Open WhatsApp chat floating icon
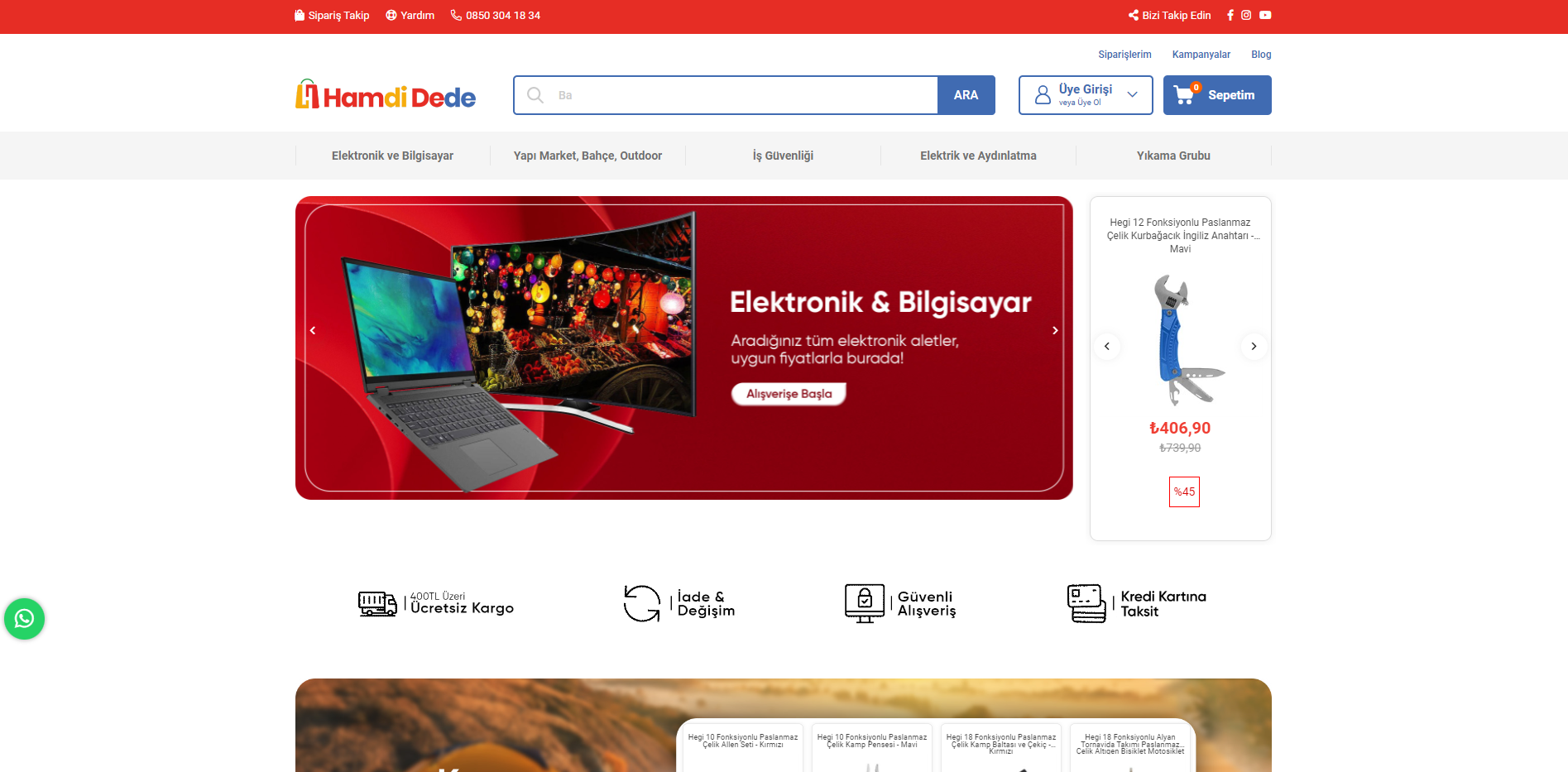1568x772 pixels. [x=24, y=619]
